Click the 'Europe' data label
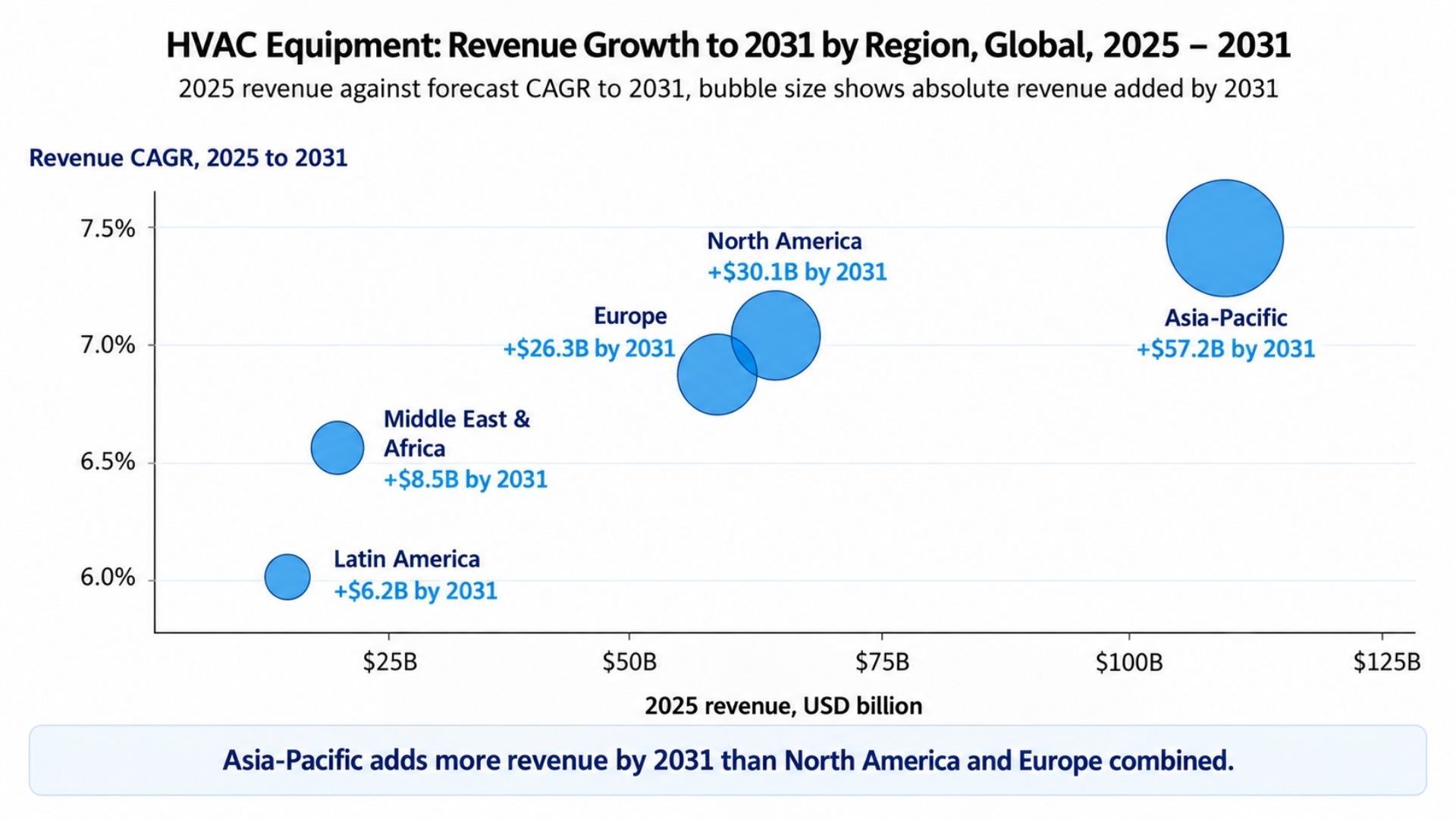 pyautogui.click(x=630, y=316)
